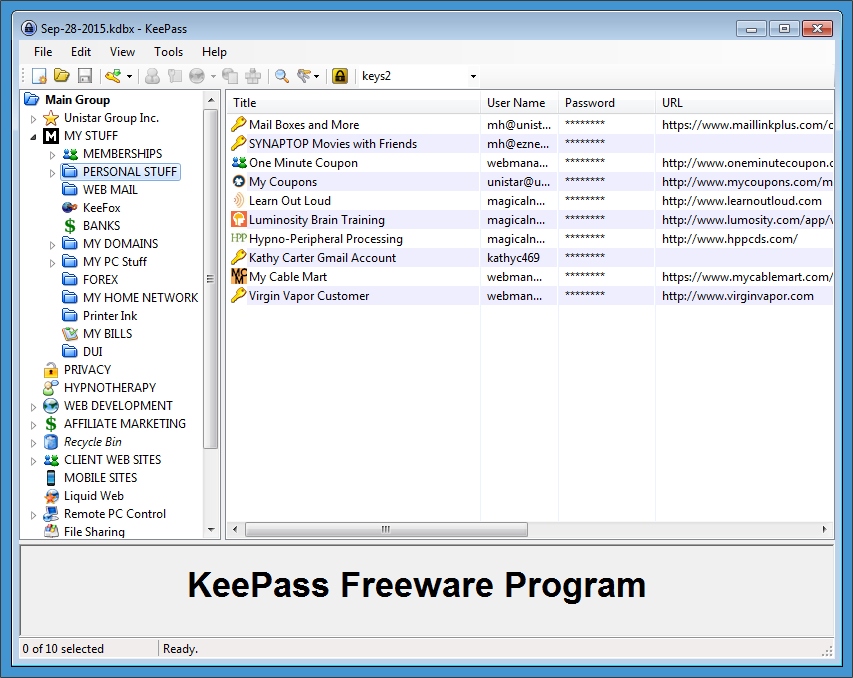Sort entries by URL column header
The width and height of the screenshot is (853, 678).
pos(745,103)
